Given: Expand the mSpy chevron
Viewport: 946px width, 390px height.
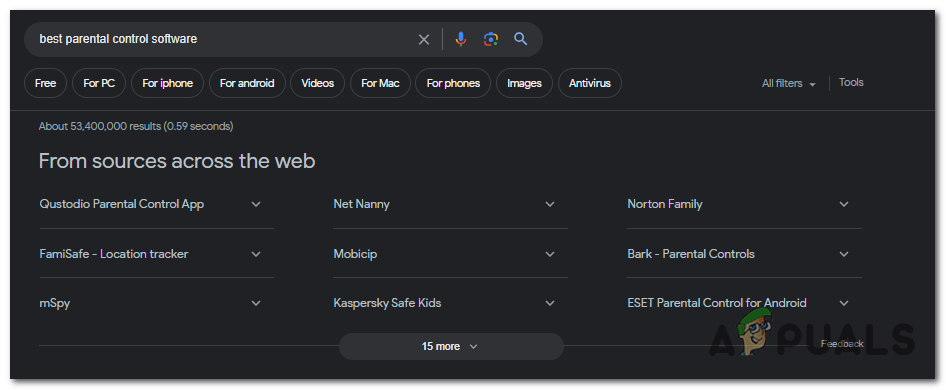Looking at the screenshot, I should pyautogui.click(x=256, y=303).
